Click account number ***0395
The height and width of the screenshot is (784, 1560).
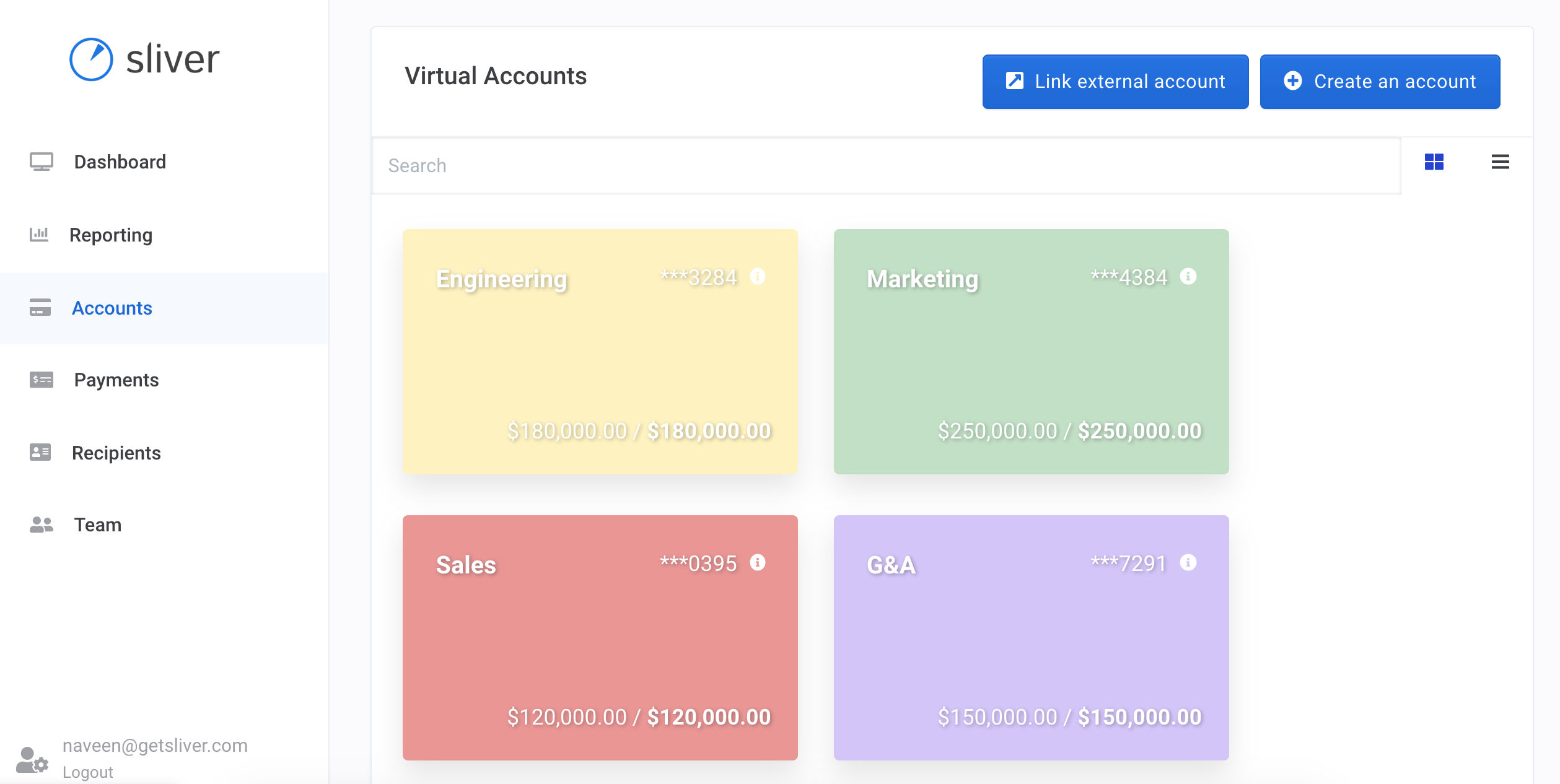pos(698,564)
